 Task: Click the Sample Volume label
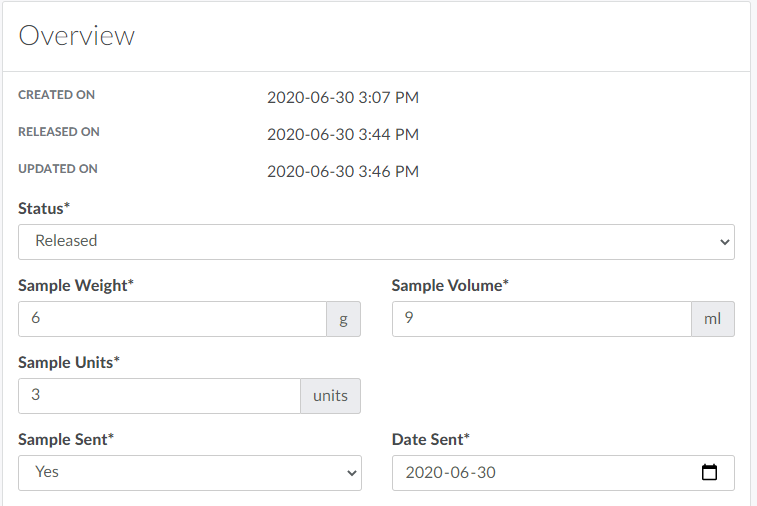pos(450,285)
